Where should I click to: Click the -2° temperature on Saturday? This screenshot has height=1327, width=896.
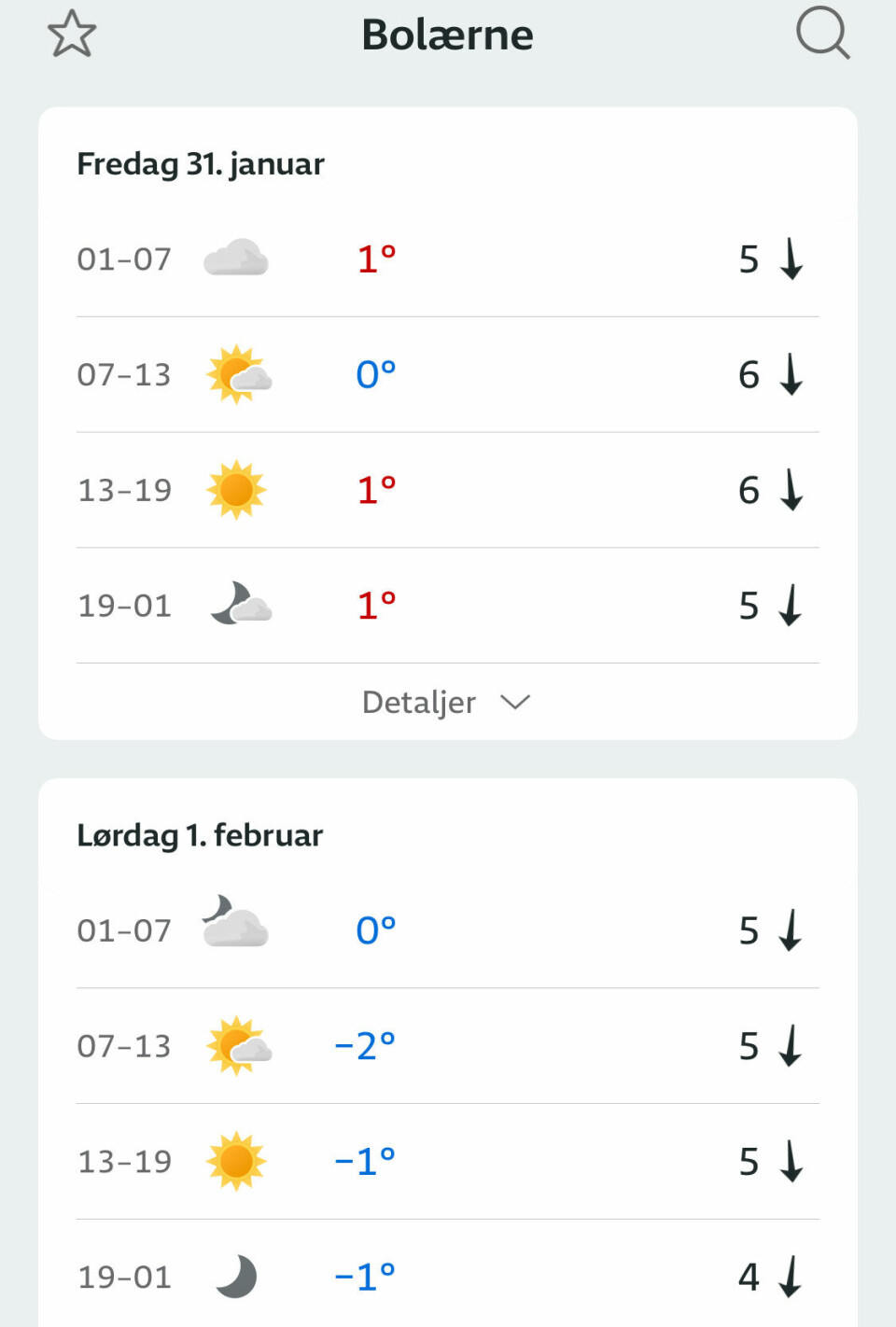pos(365,1046)
